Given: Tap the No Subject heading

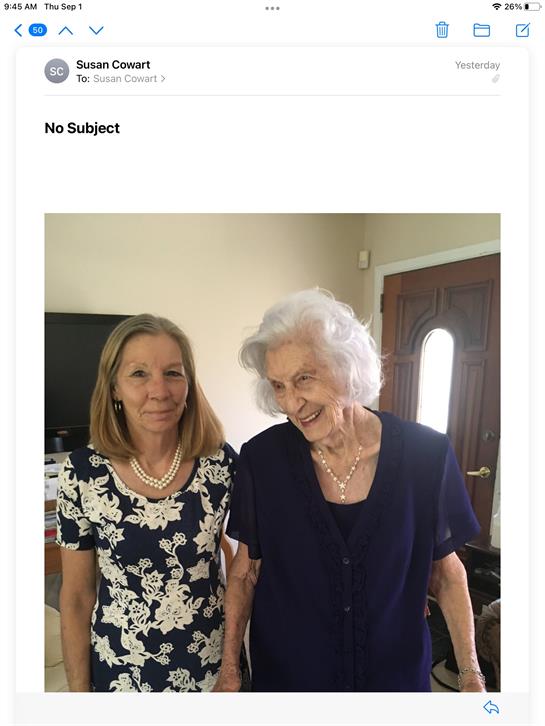Looking at the screenshot, I should pos(82,128).
